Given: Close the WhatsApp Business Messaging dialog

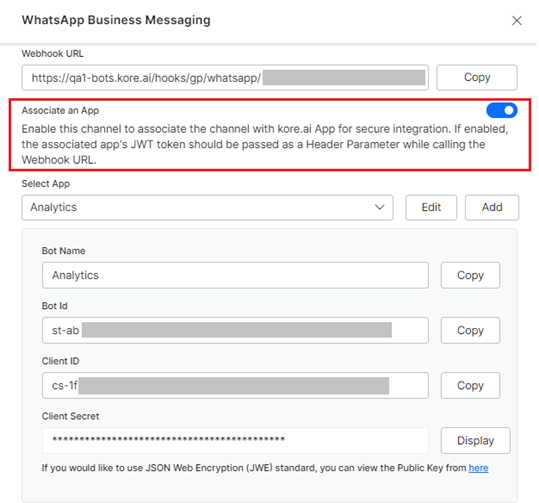Looking at the screenshot, I should 517,21.
